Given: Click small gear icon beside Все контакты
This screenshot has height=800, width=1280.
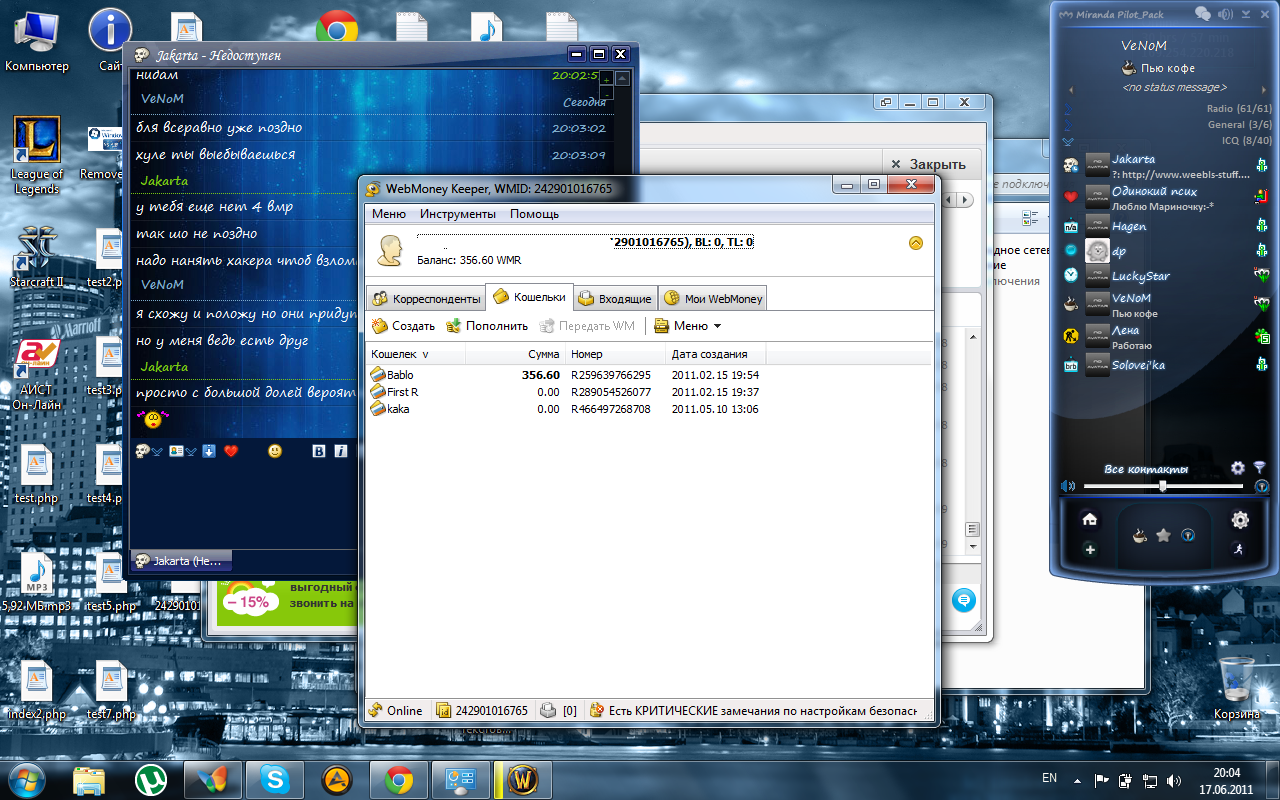Looking at the screenshot, I should coord(1238,467).
